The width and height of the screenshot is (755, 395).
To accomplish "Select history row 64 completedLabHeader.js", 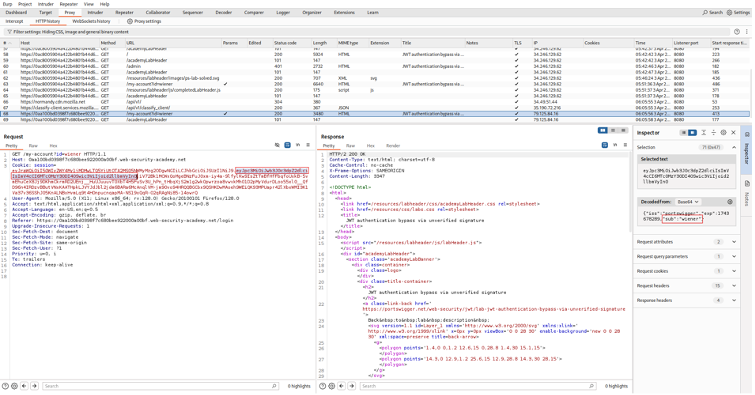I will coord(376,90).
